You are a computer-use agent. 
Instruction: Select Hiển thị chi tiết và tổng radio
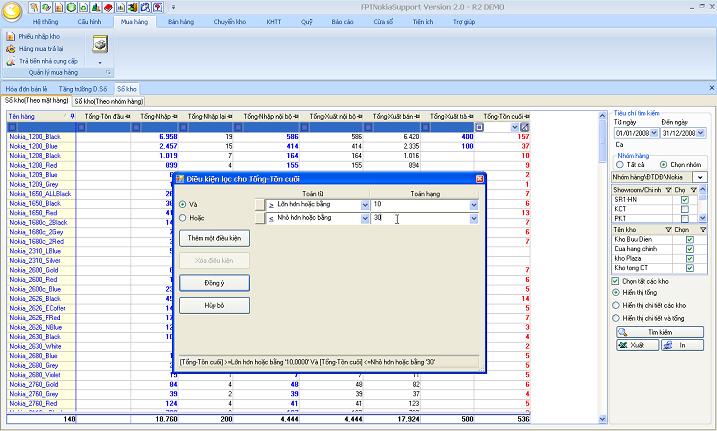[x=615, y=318]
